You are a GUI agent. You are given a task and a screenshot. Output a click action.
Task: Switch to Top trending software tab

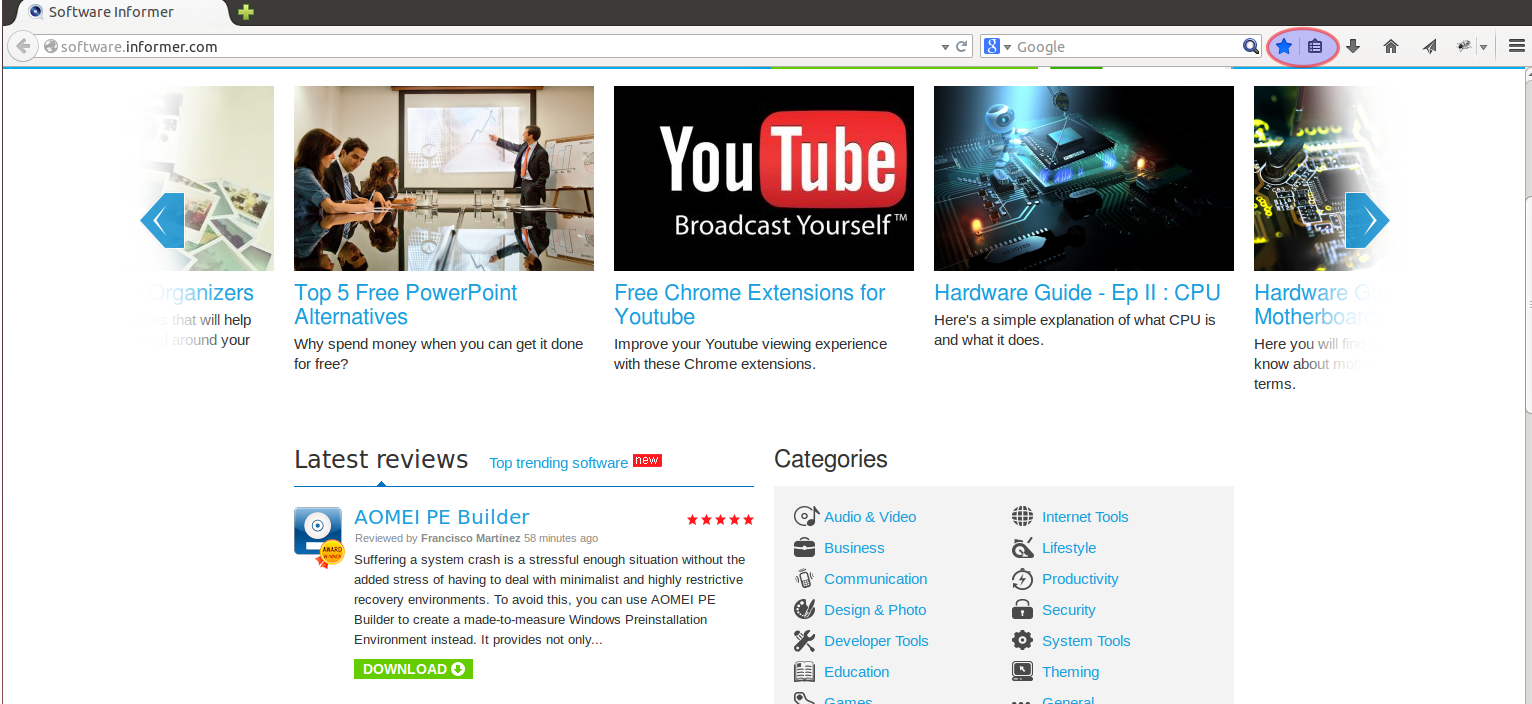coord(559,463)
